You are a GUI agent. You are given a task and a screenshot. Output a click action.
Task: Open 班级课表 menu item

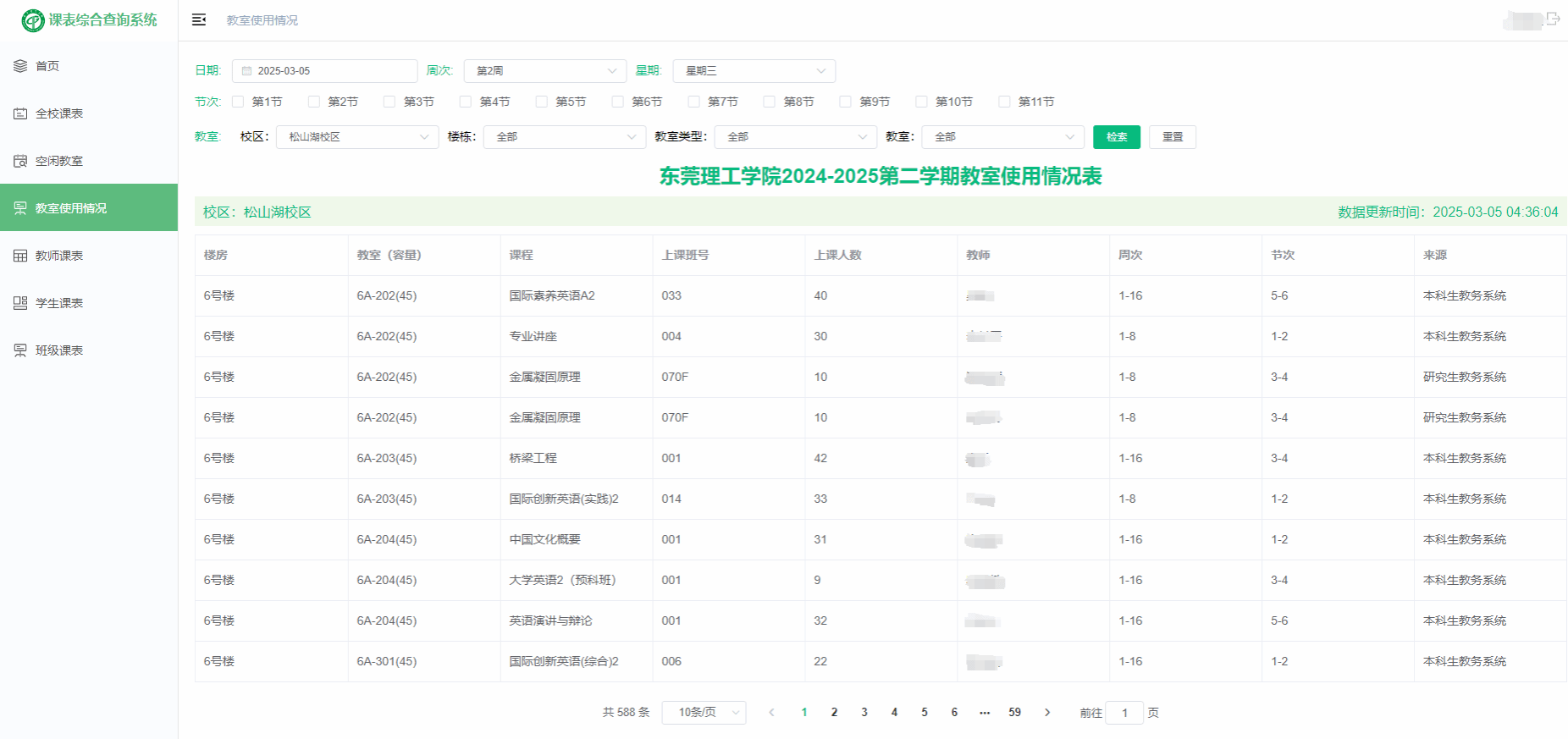89,350
